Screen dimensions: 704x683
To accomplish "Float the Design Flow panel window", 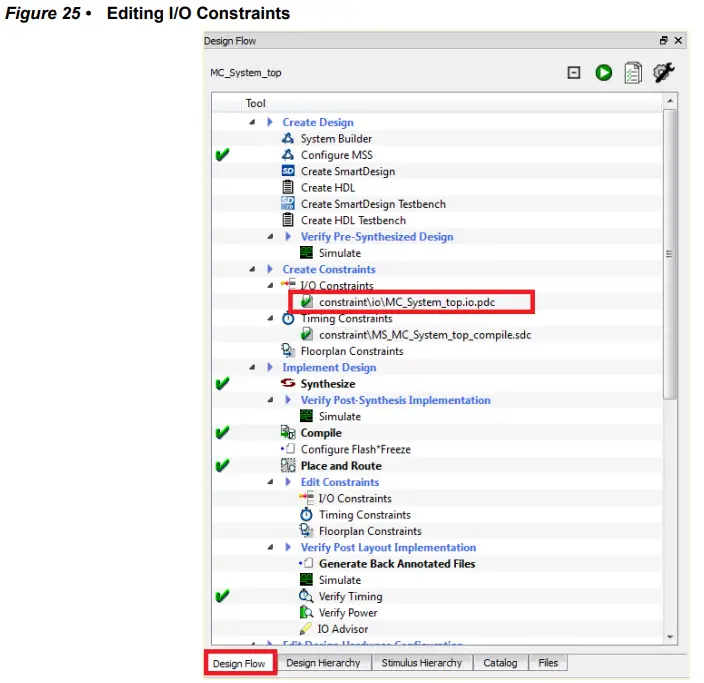I will (663, 41).
